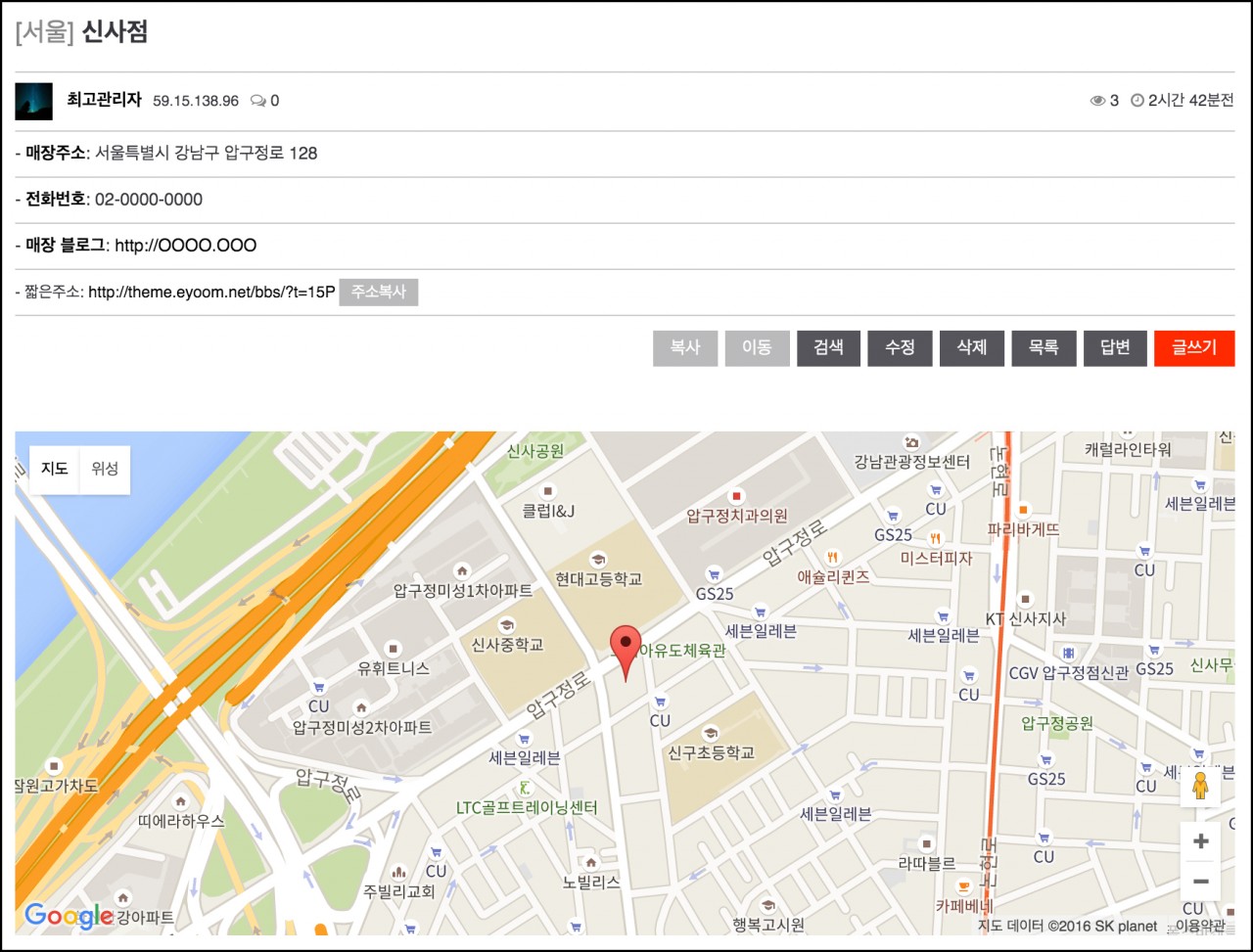Zoom in the map with plus button
This screenshot has height=952, width=1253.
pyautogui.click(x=1200, y=841)
